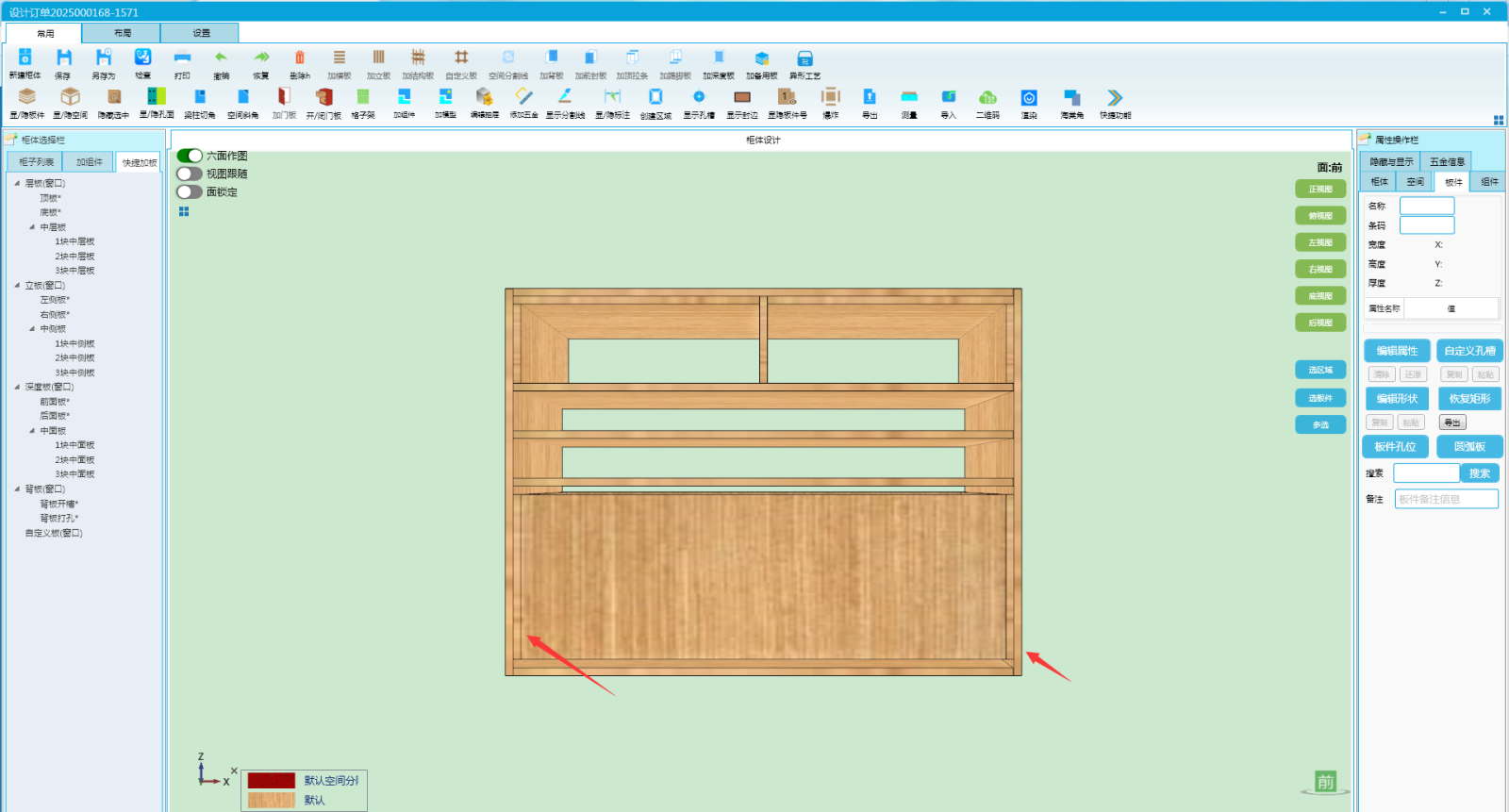
Task: Select the 空间斜角 bevel tool
Action: [x=242, y=97]
